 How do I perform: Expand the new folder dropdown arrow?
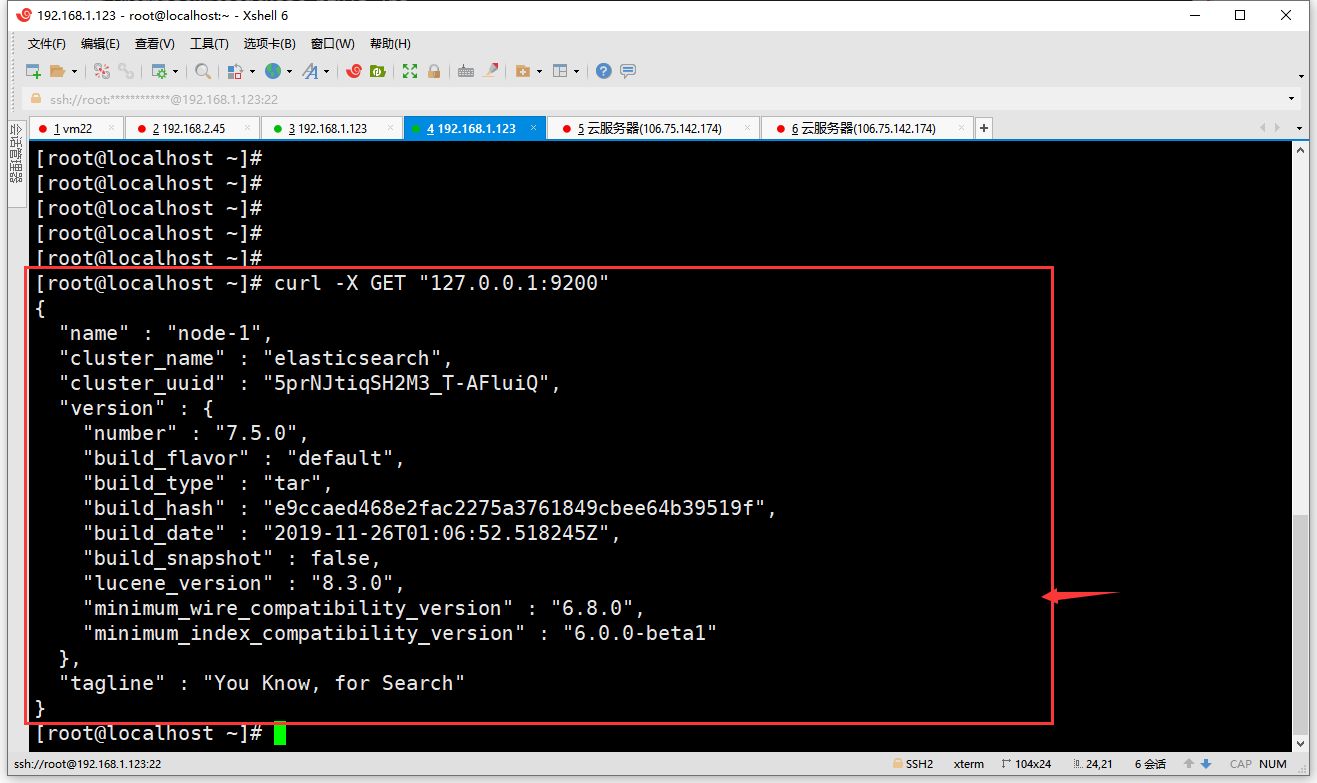click(539, 71)
